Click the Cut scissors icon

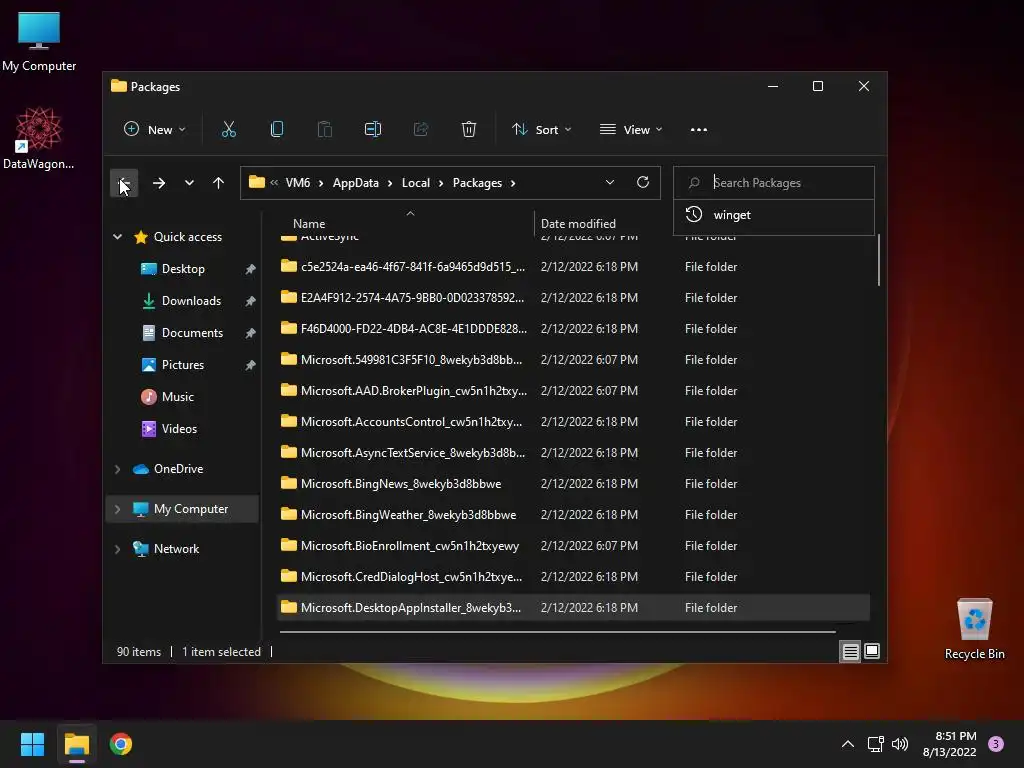click(229, 129)
